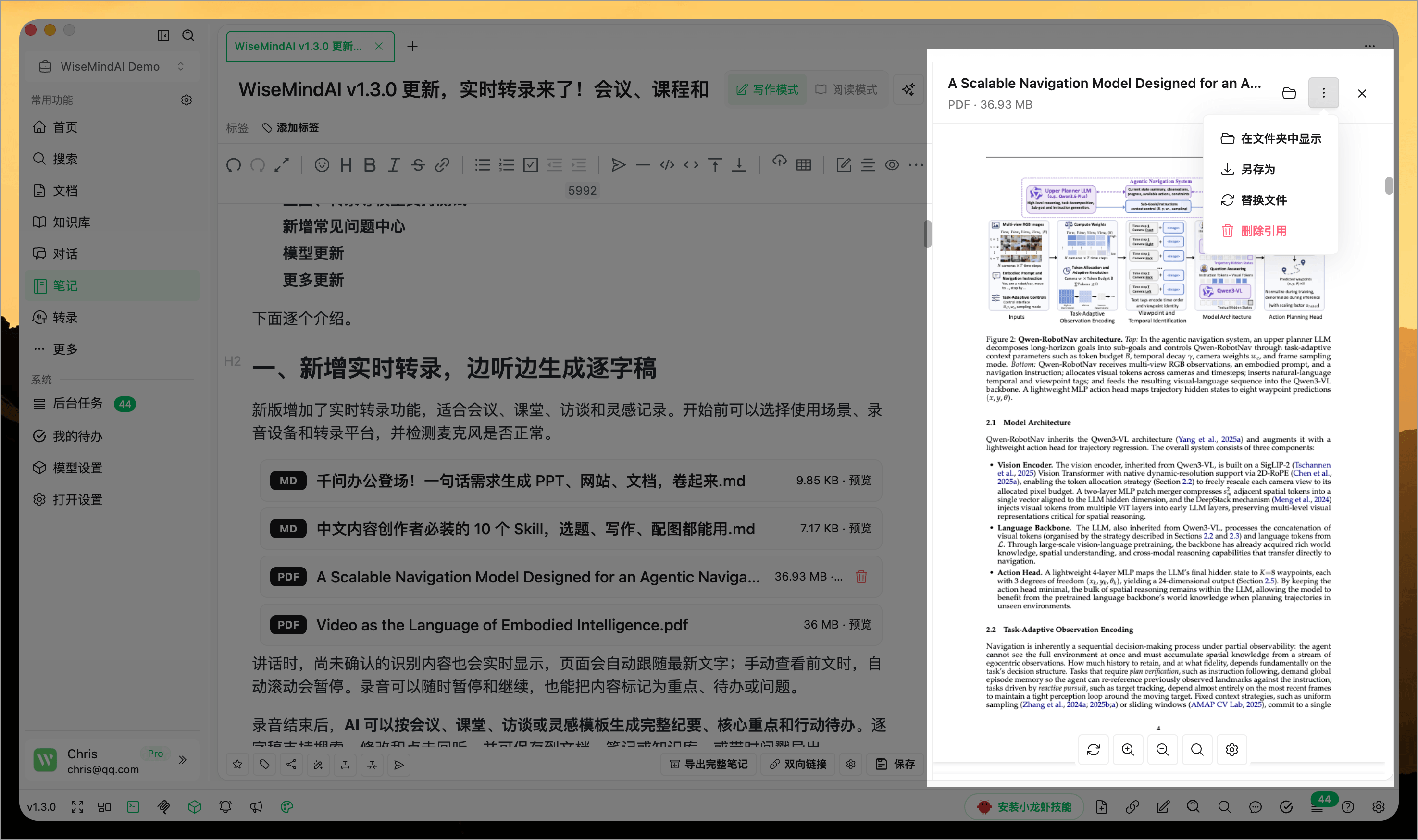The height and width of the screenshot is (840, 1418).
Task: Click the PDF panel vertical scrollbar
Action: pyautogui.click(x=1389, y=185)
